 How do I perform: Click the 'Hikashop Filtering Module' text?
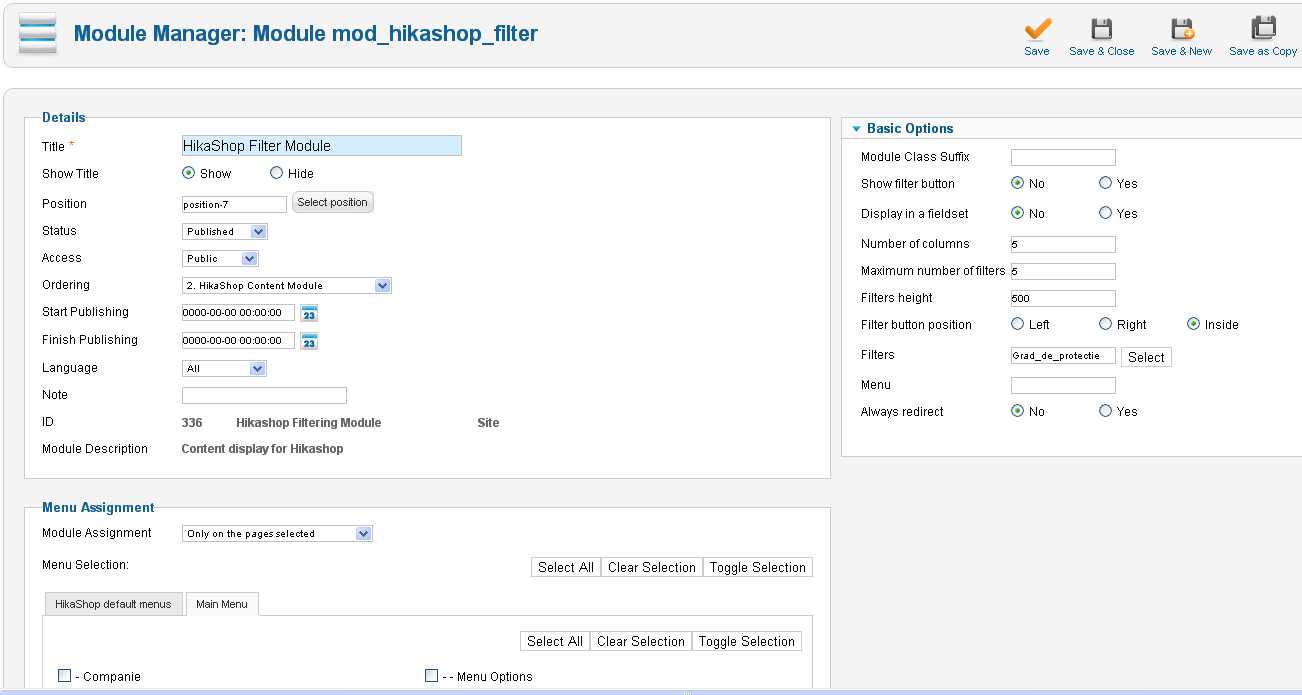(308, 423)
